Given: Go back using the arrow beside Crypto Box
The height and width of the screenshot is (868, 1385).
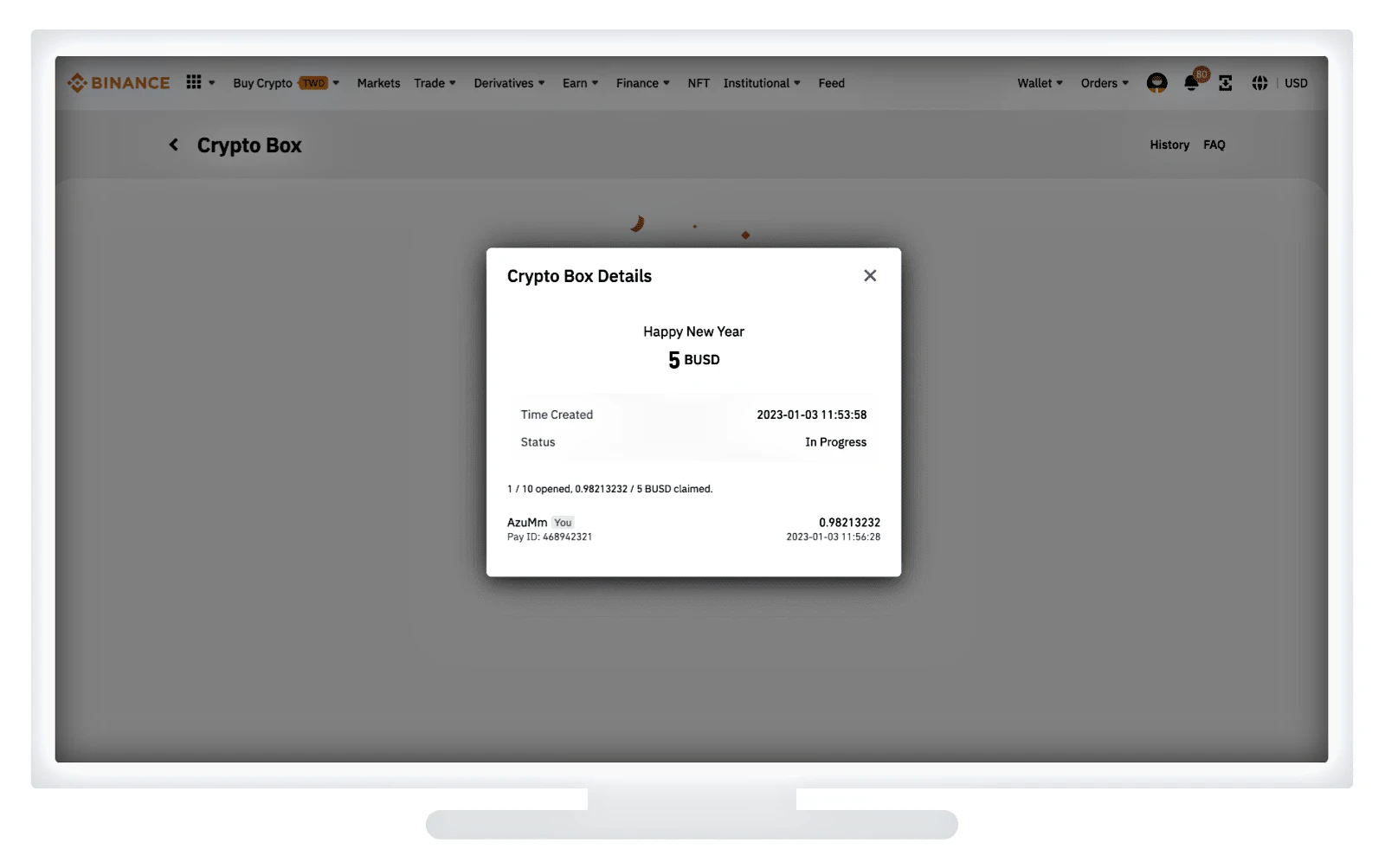Looking at the screenshot, I should click(174, 145).
